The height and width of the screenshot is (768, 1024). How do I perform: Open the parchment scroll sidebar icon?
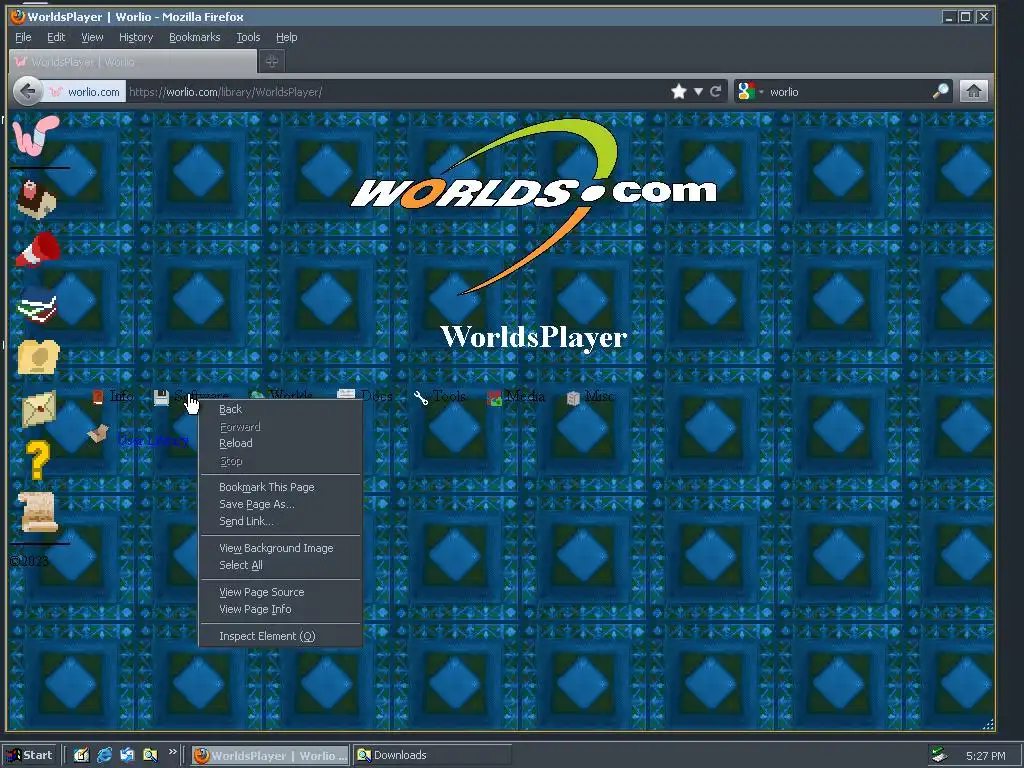point(38,513)
